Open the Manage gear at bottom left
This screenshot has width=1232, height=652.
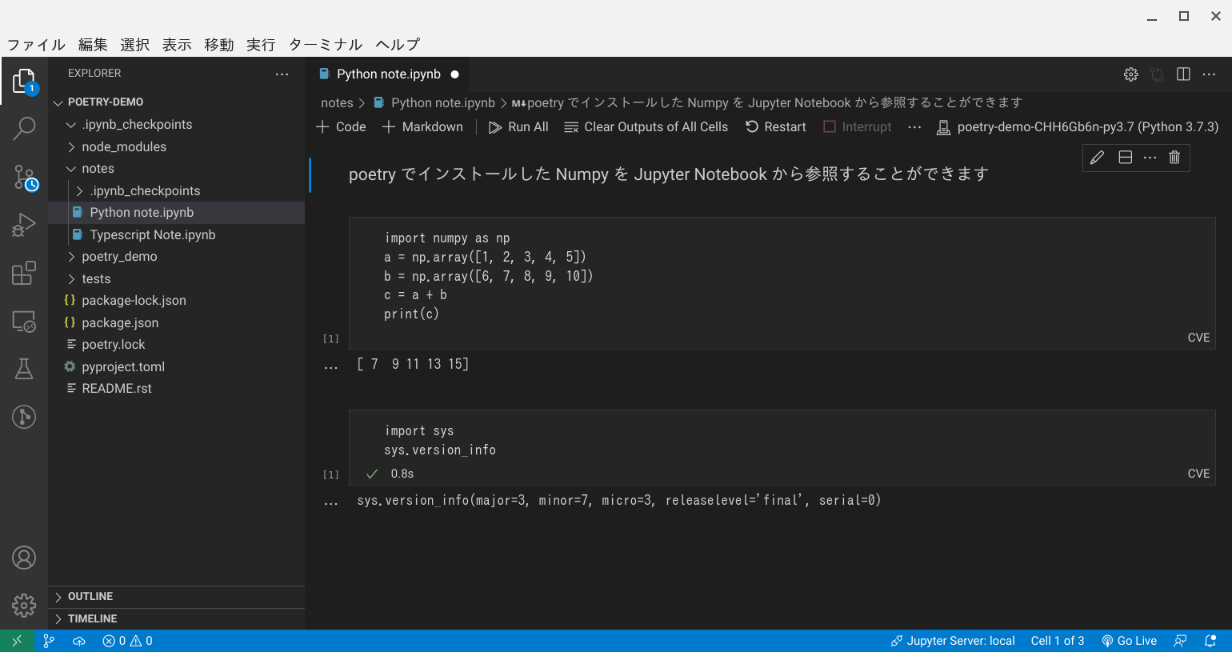pos(23,605)
